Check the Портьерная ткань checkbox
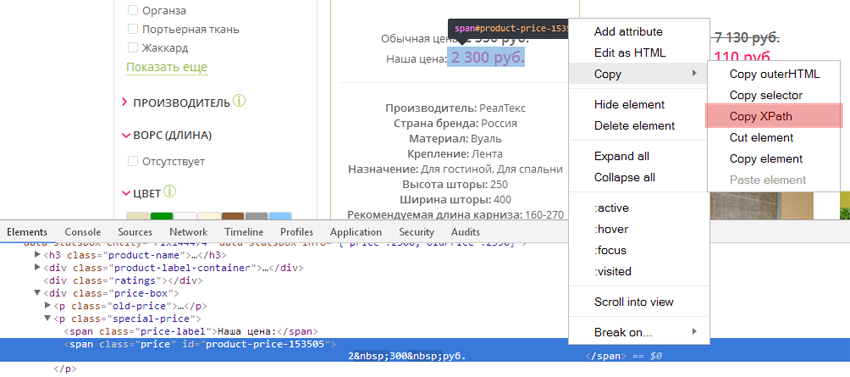 tap(132, 29)
